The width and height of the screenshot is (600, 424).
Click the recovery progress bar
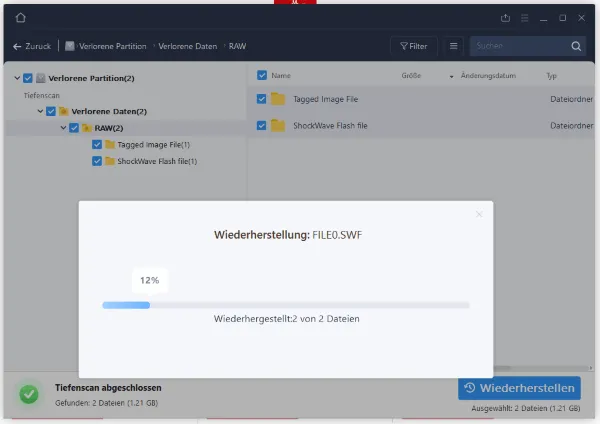coord(286,304)
